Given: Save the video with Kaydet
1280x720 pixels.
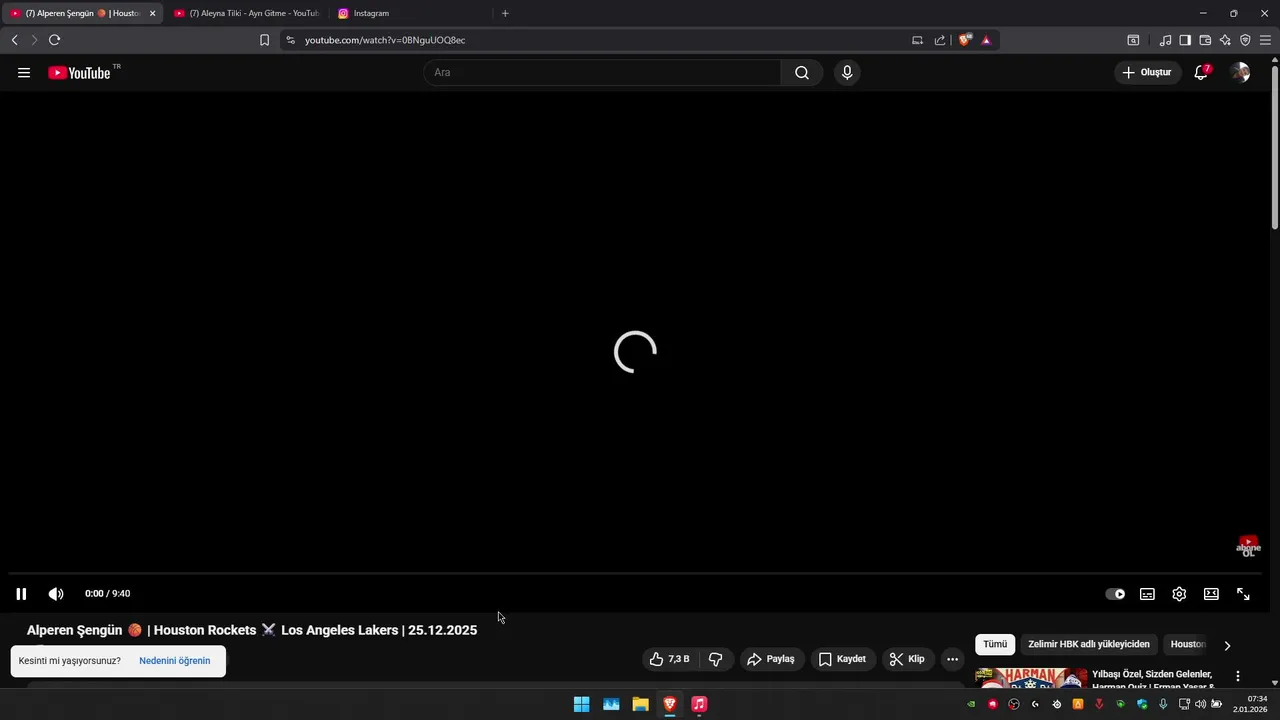Looking at the screenshot, I should (x=843, y=659).
